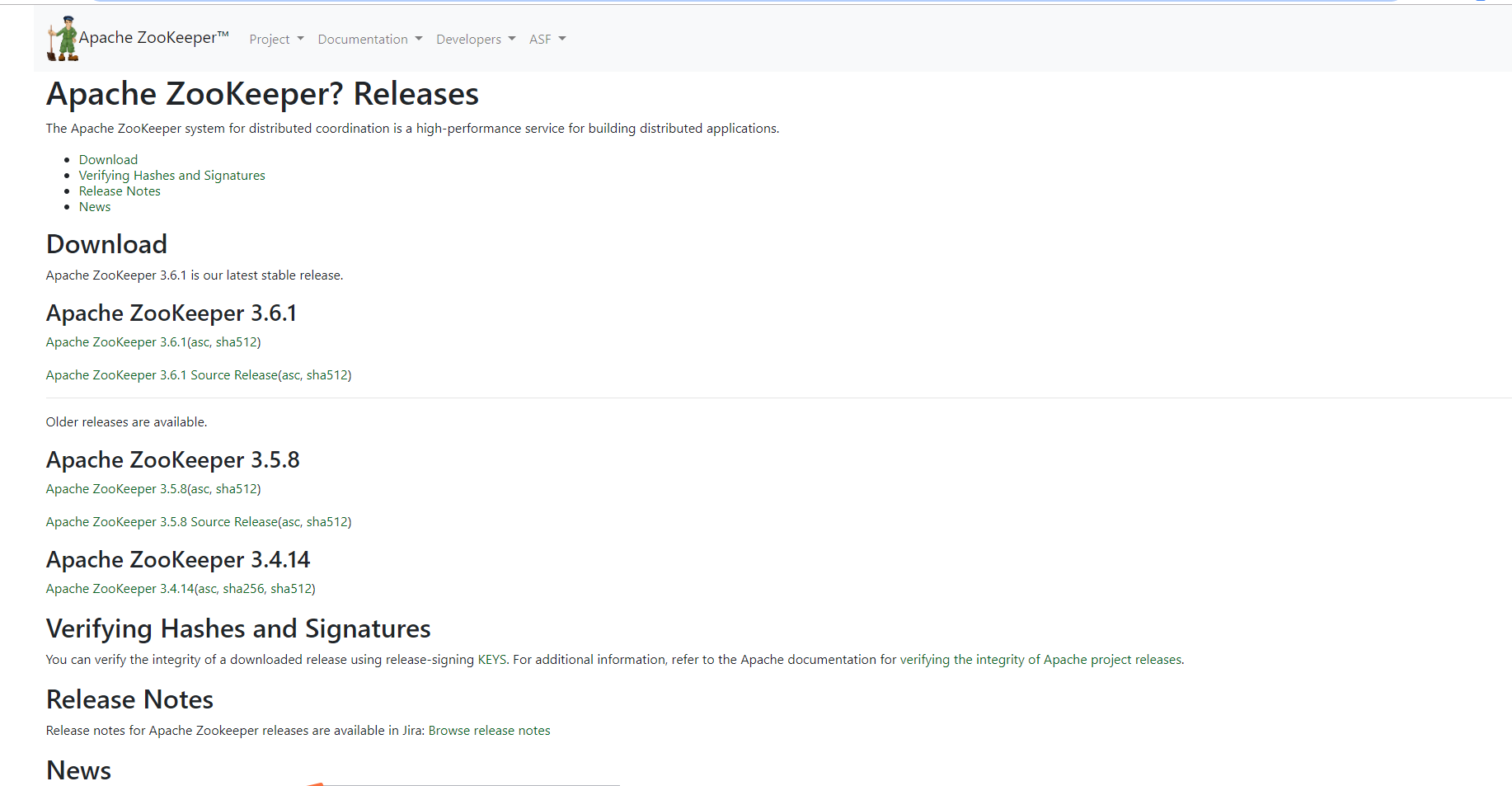
Task: Open asc for 3.5.8 Source Release
Action: pos(291,522)
